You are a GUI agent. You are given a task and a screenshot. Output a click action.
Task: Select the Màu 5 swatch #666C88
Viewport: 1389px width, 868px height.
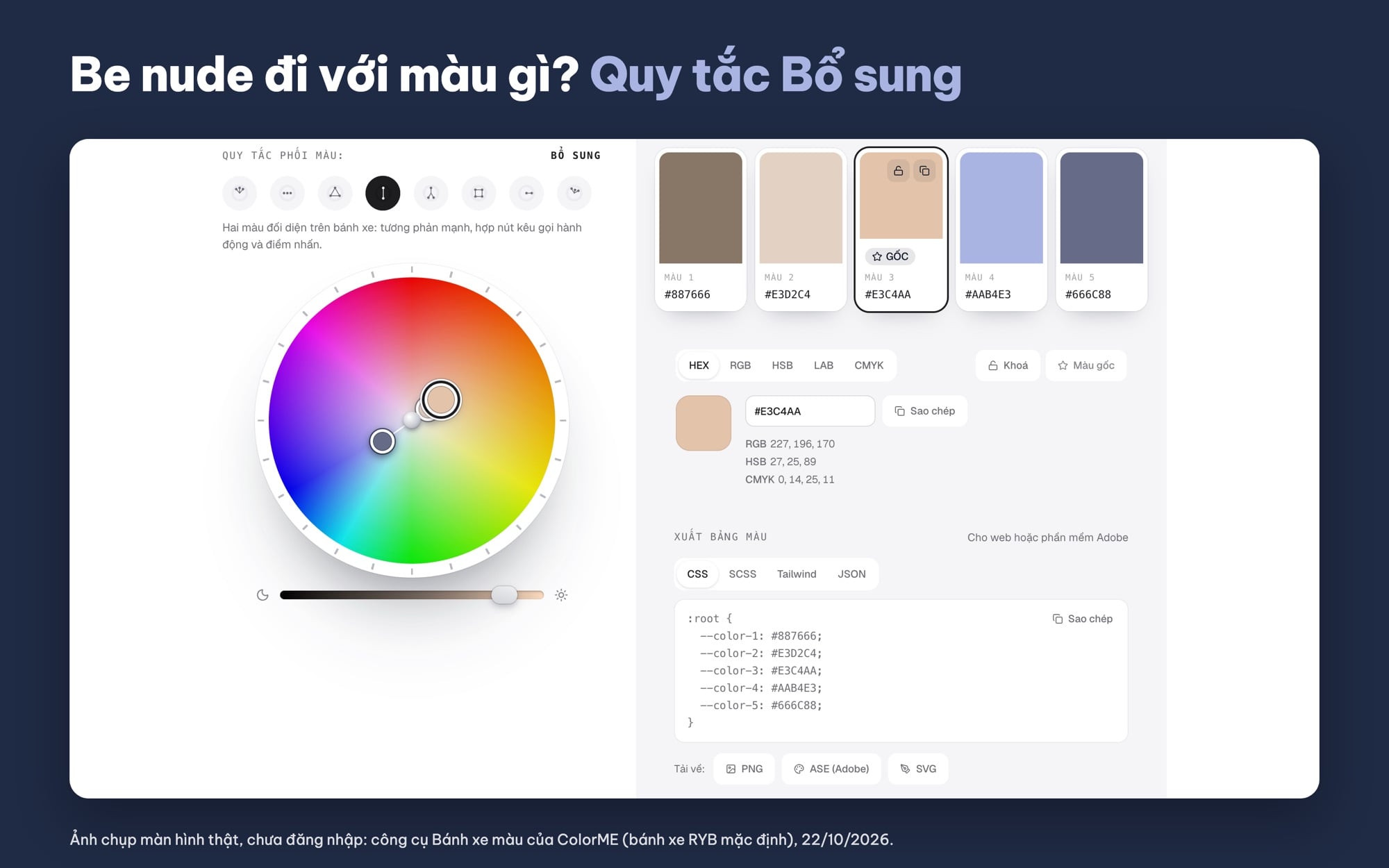(x=1101, y=230)
